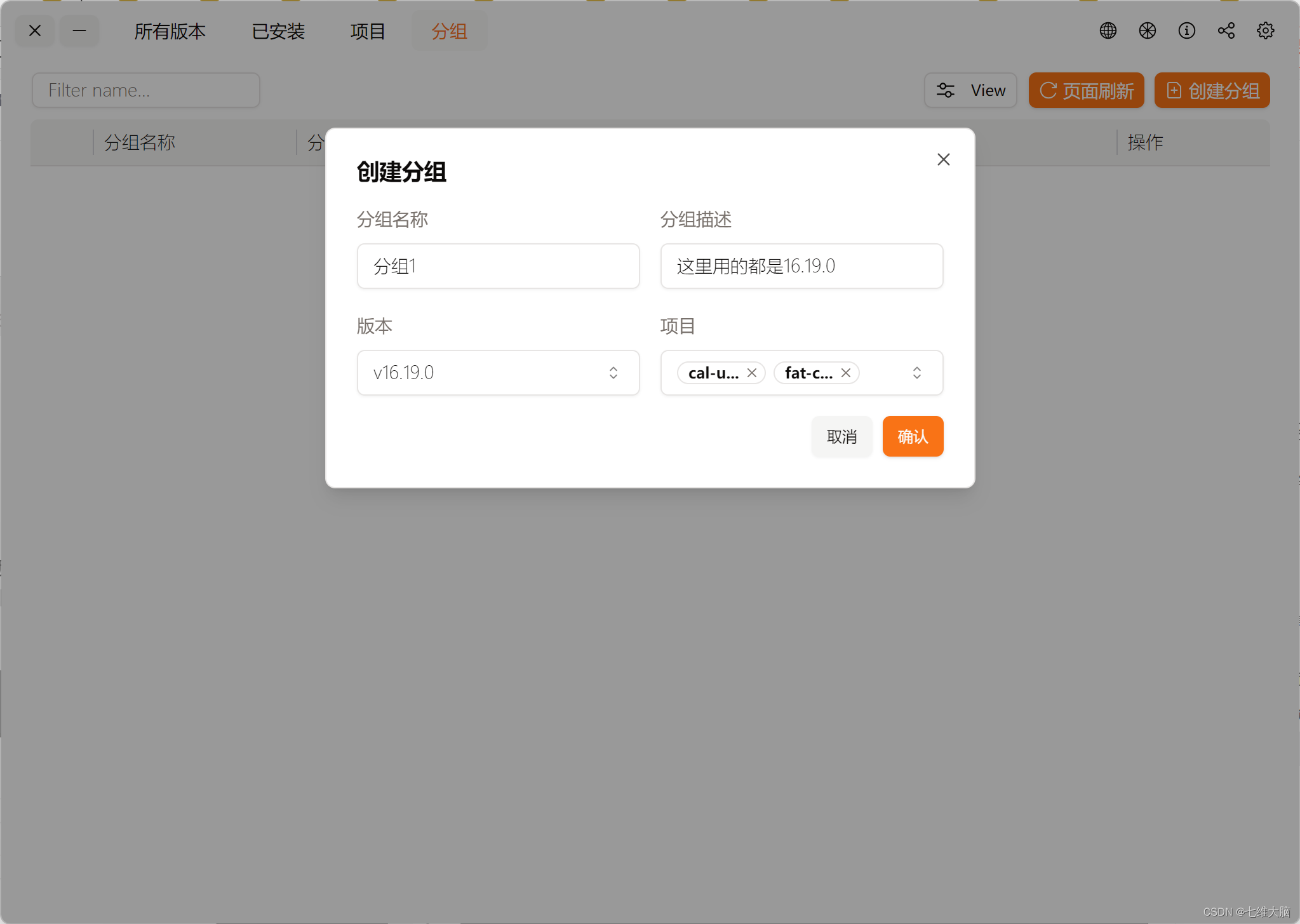Click the 页面刷新 button
Viewport: 1300px width, 924px height.
point(1086,90)
